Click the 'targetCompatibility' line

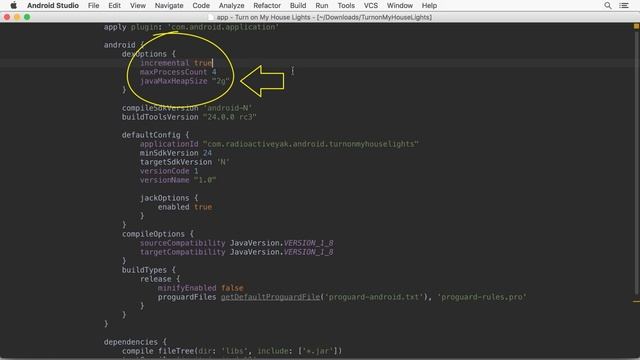pos(237,251)
